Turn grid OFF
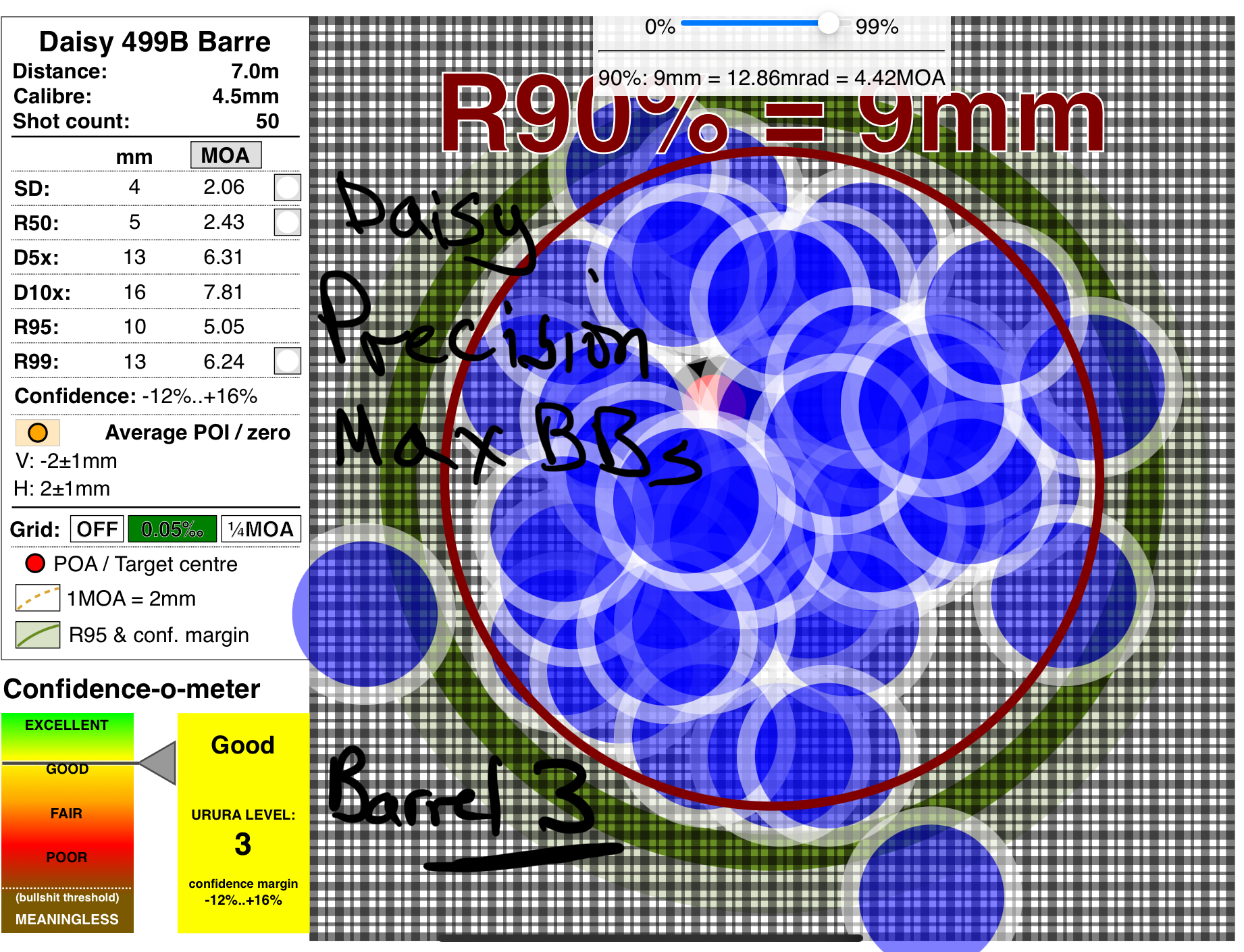Image resolution: width=1244 pixels, height=952 pixels. pos(97,529)
